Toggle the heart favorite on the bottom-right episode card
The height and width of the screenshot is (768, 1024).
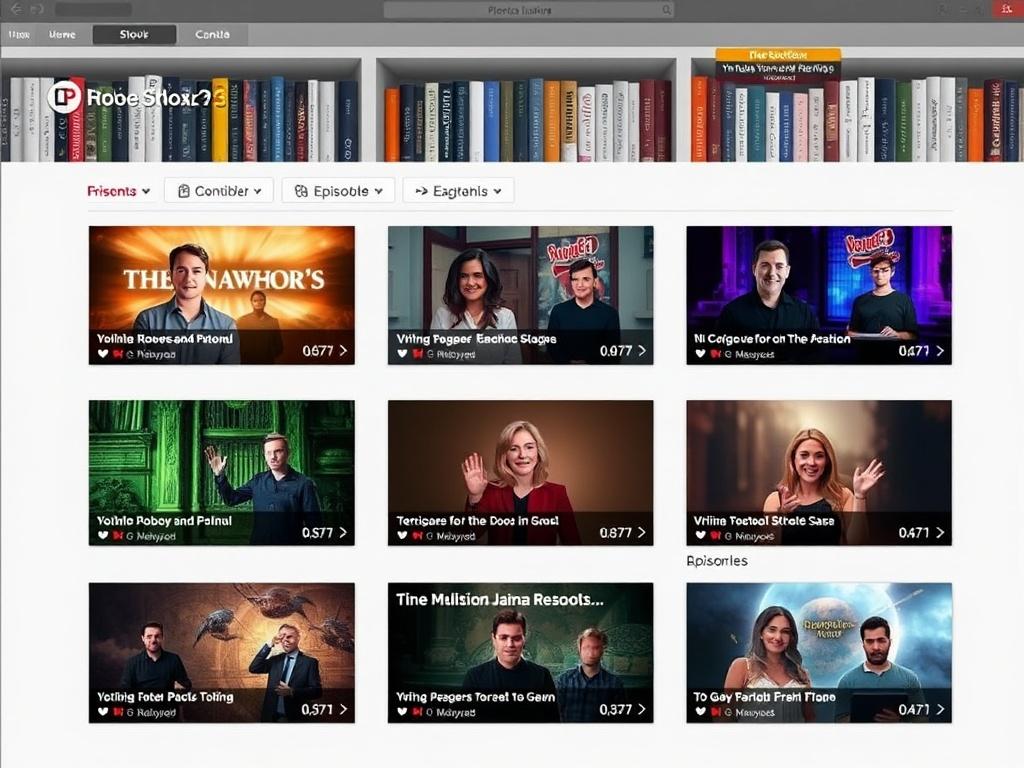(x=699, y=711)
